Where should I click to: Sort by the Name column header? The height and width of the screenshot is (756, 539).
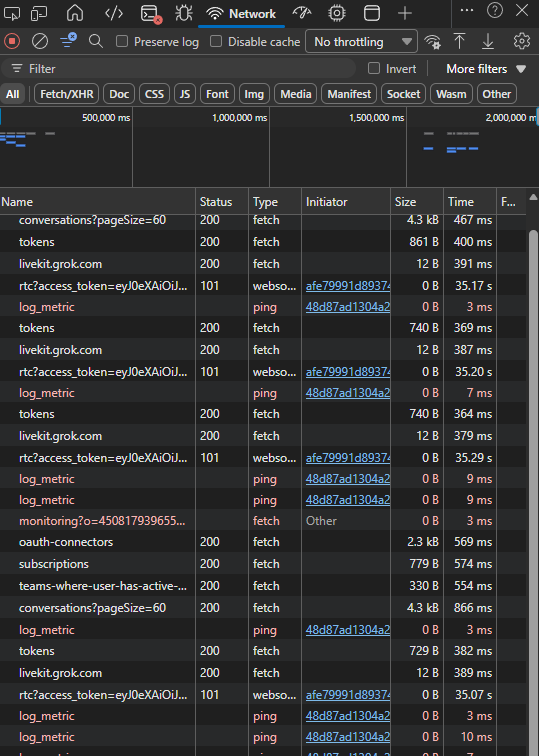(97, 202)
